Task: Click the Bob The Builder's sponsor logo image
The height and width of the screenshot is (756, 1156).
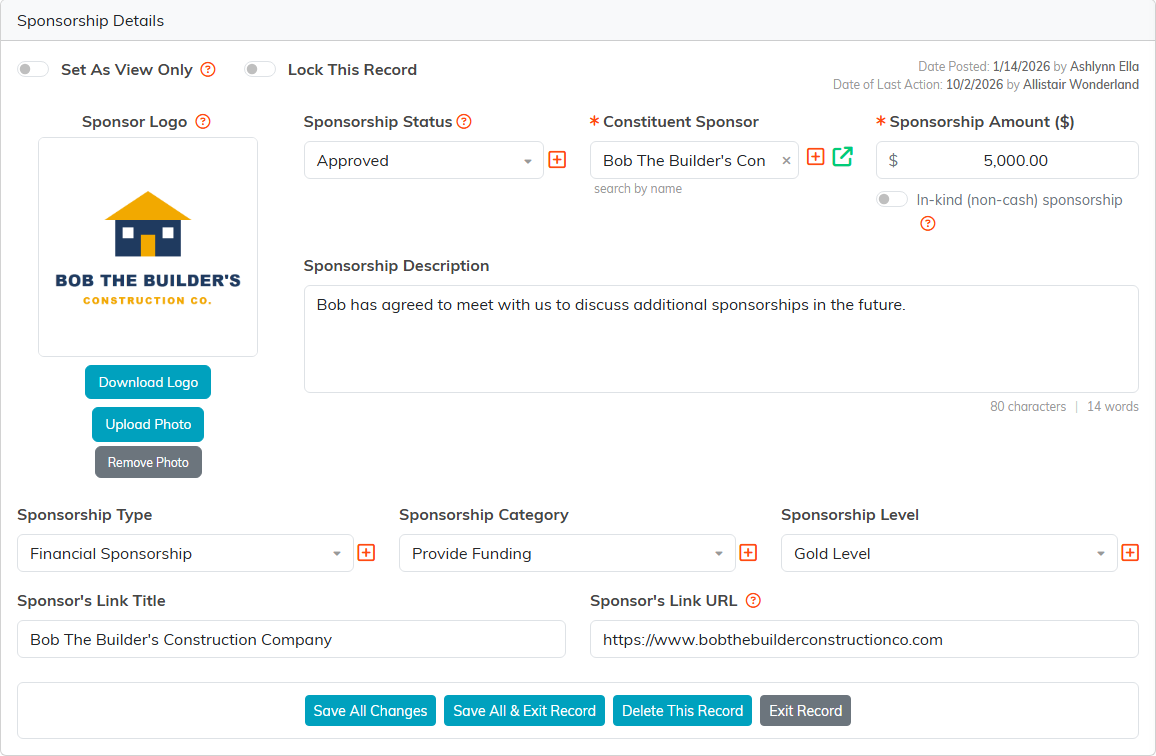Action: tap(148, 247)
